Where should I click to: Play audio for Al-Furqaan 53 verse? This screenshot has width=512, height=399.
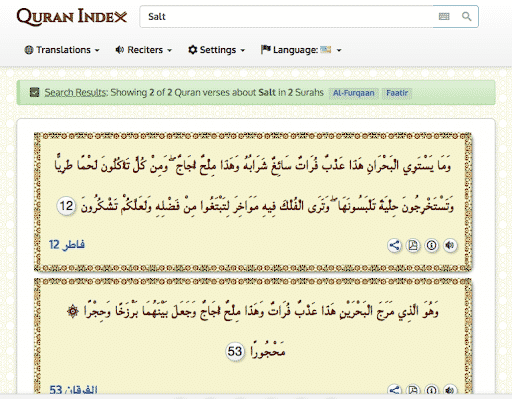click(x=450, y=390)
